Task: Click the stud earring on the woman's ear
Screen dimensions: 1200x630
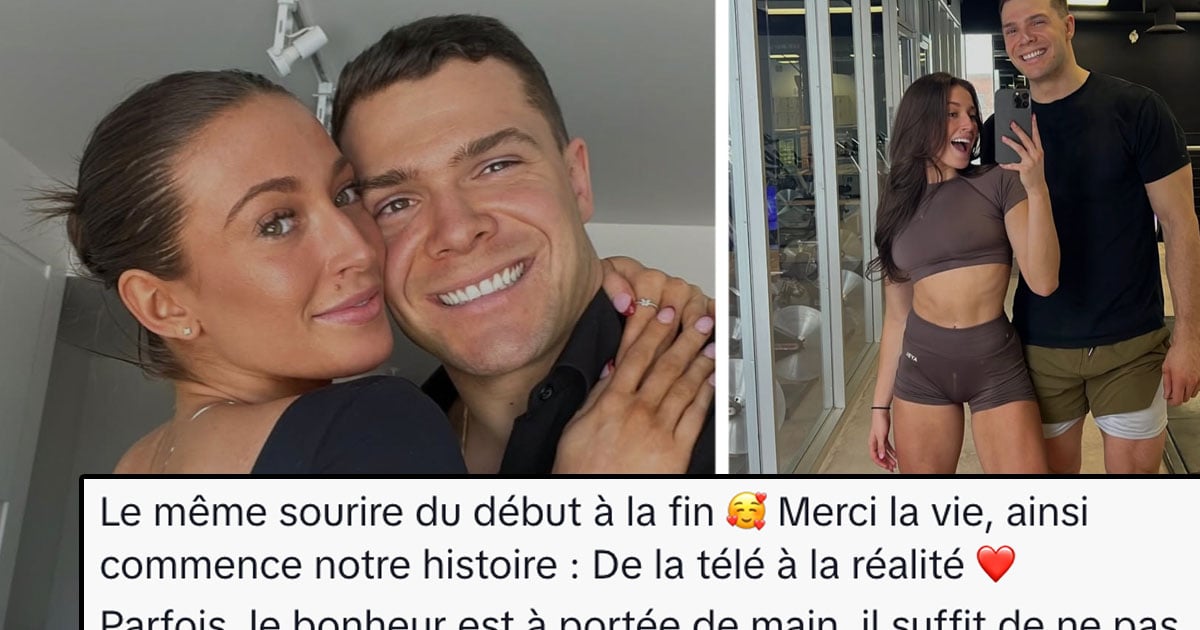Action: click(186, 331)
